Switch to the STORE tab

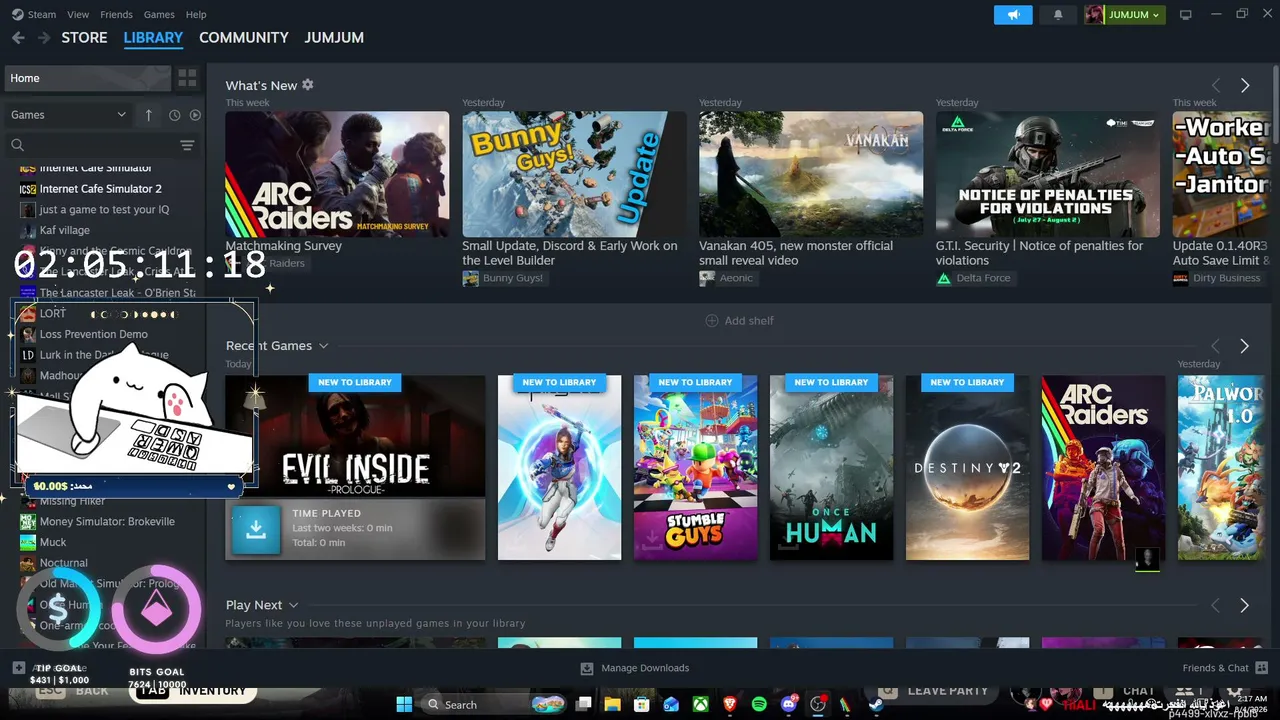pos(84,38)
